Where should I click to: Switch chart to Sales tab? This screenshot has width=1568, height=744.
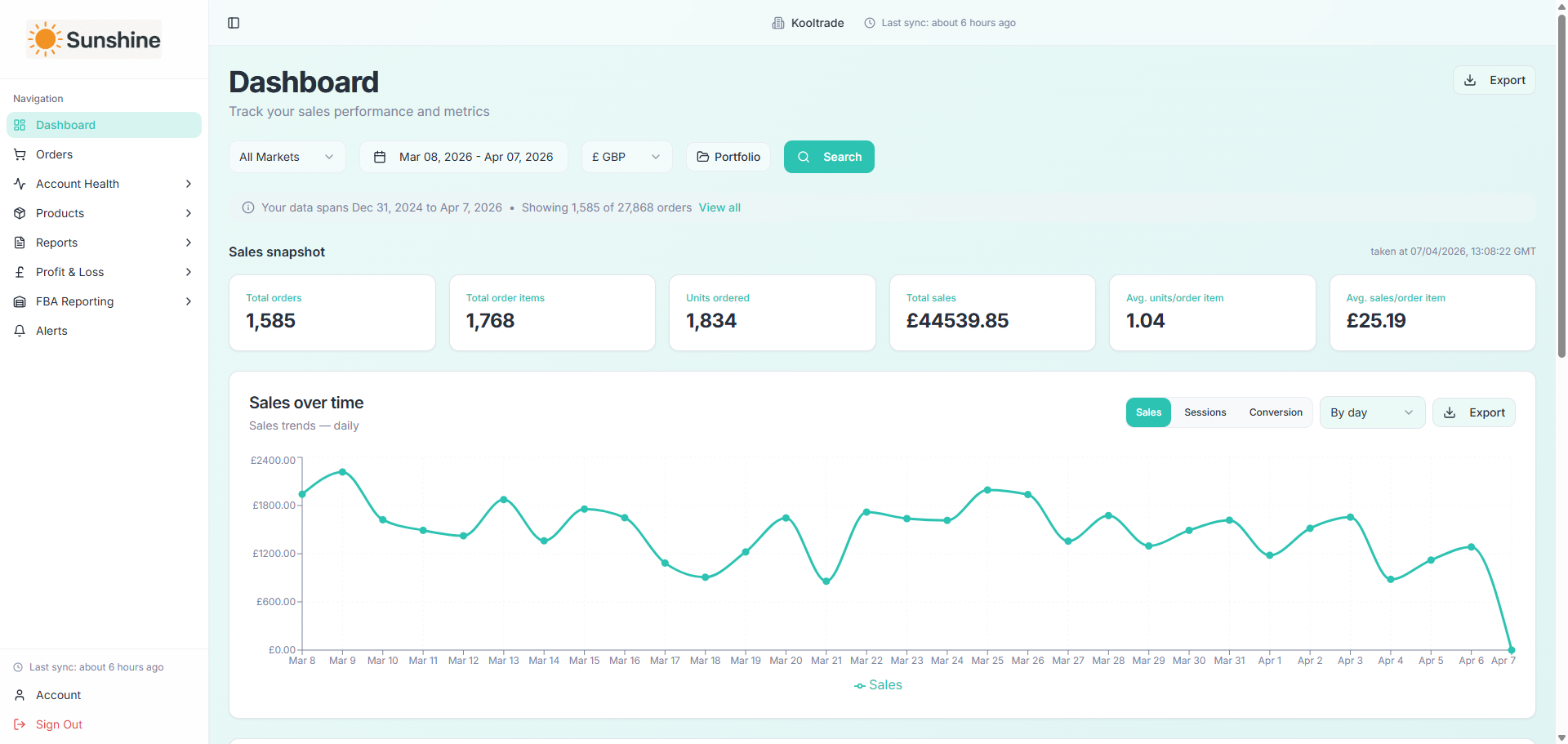click(x=1148, y=412)
